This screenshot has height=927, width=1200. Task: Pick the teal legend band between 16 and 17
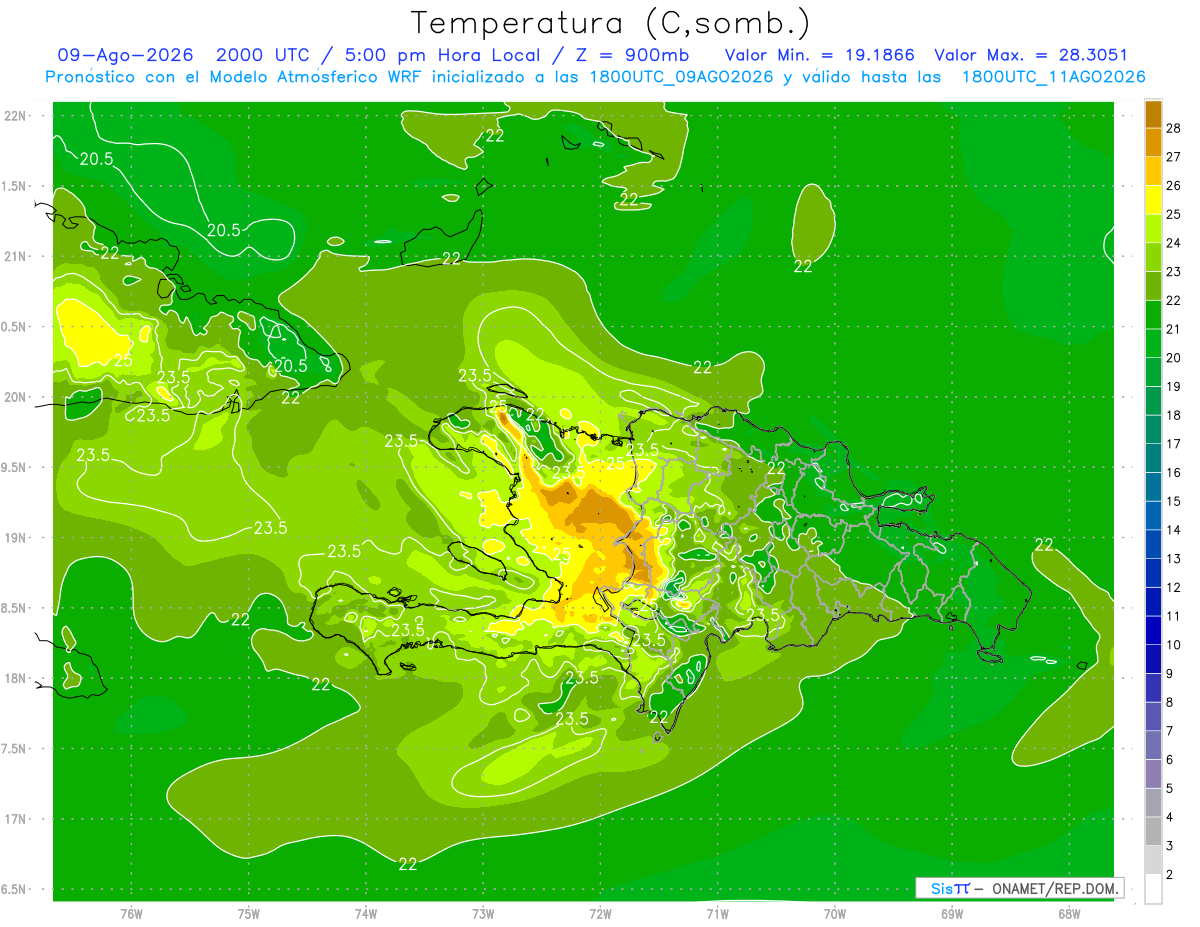[1153, 458]
